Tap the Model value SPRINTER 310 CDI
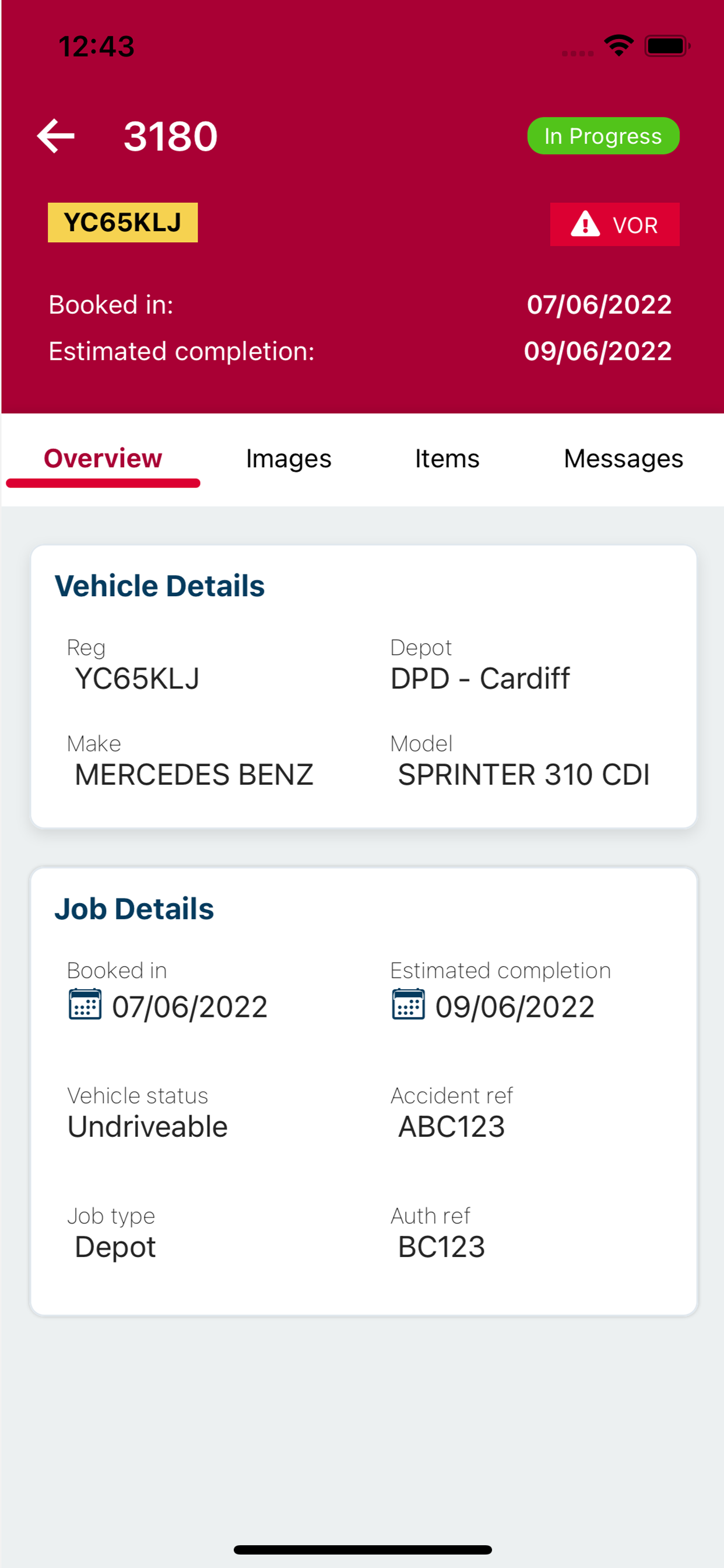Image resolution: width=724 pixels, height=1568 pixels. tap(524, 774)
